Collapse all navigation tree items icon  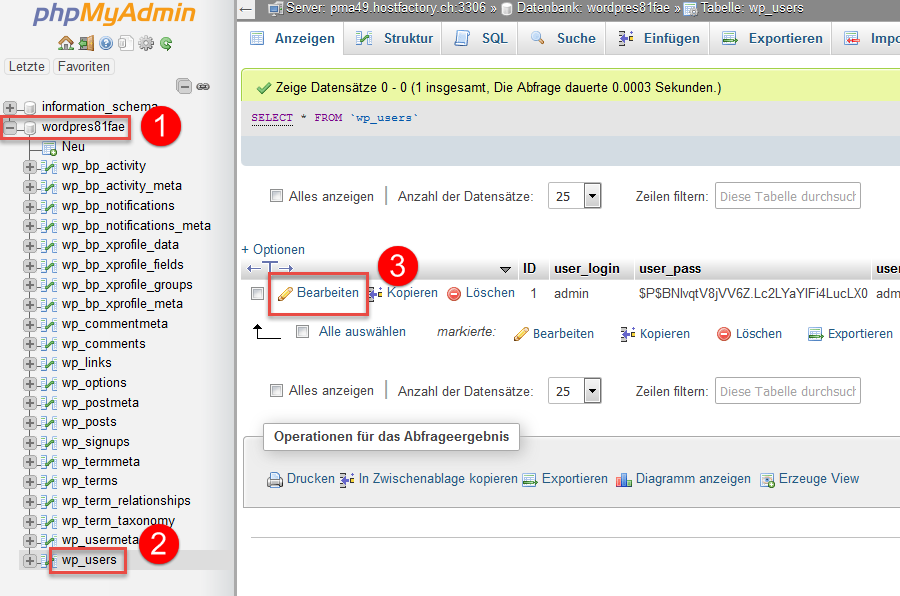pyautogui.click(x=184, y=86)
